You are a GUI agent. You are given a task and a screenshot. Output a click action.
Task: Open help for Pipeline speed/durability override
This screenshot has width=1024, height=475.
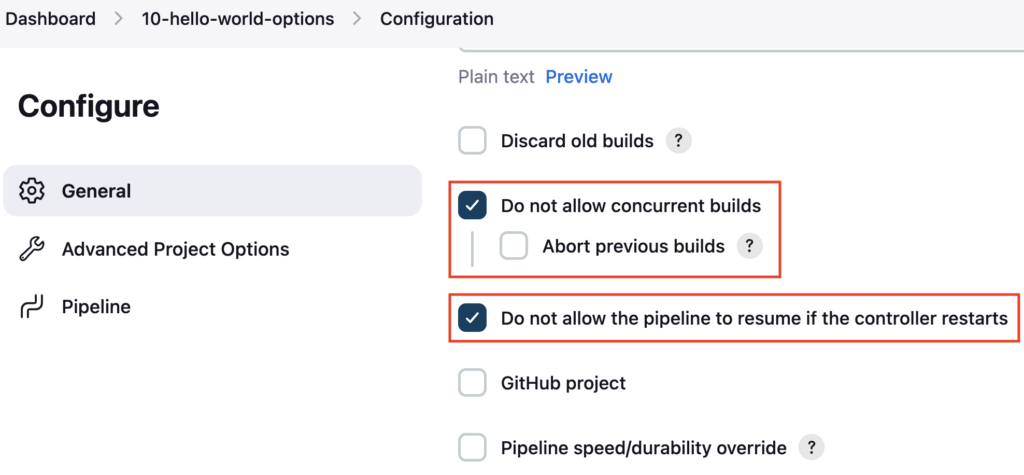pos(811,448)
